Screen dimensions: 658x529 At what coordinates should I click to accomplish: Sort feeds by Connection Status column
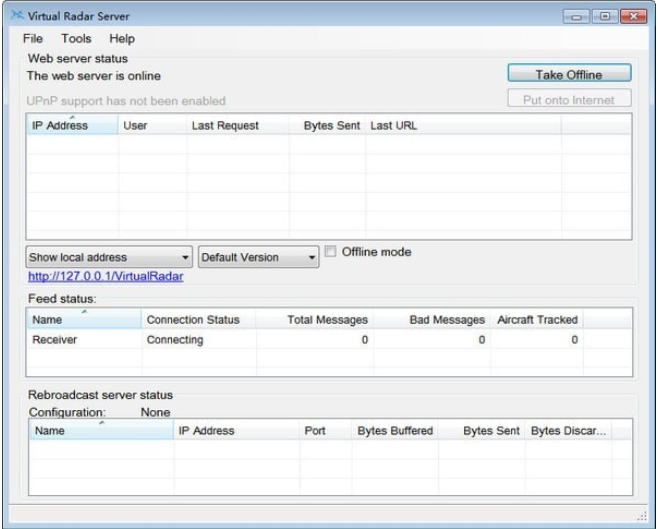pos(193,320)
